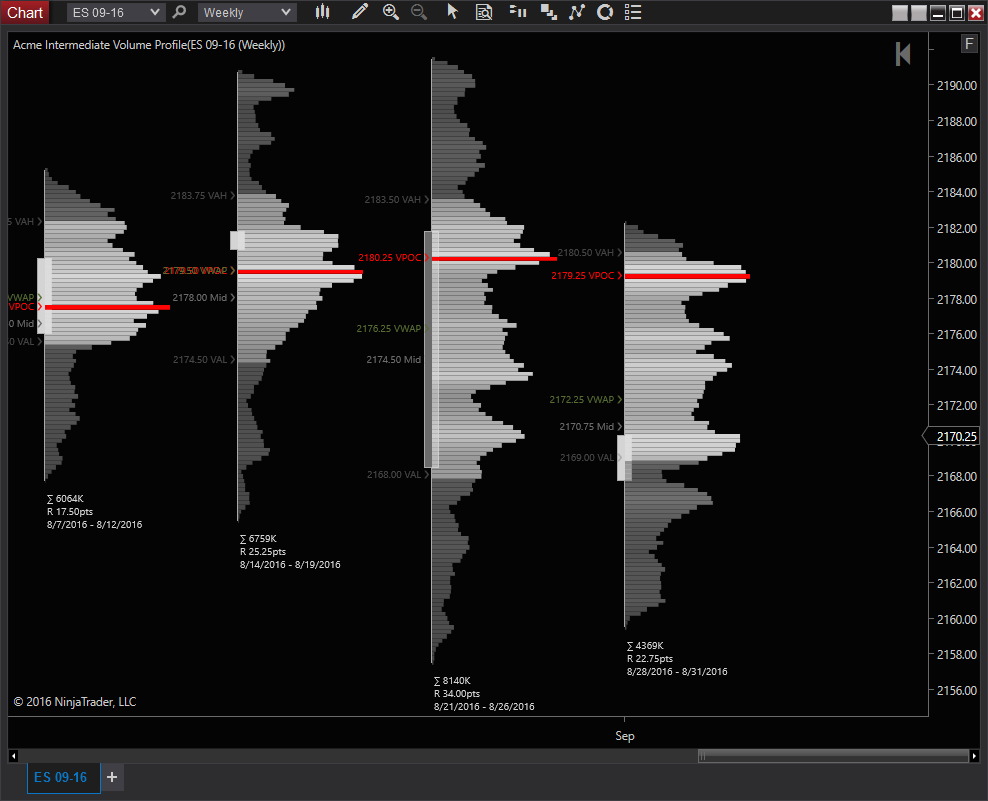Click the 2168.00 VAL label

pos(394,475)
